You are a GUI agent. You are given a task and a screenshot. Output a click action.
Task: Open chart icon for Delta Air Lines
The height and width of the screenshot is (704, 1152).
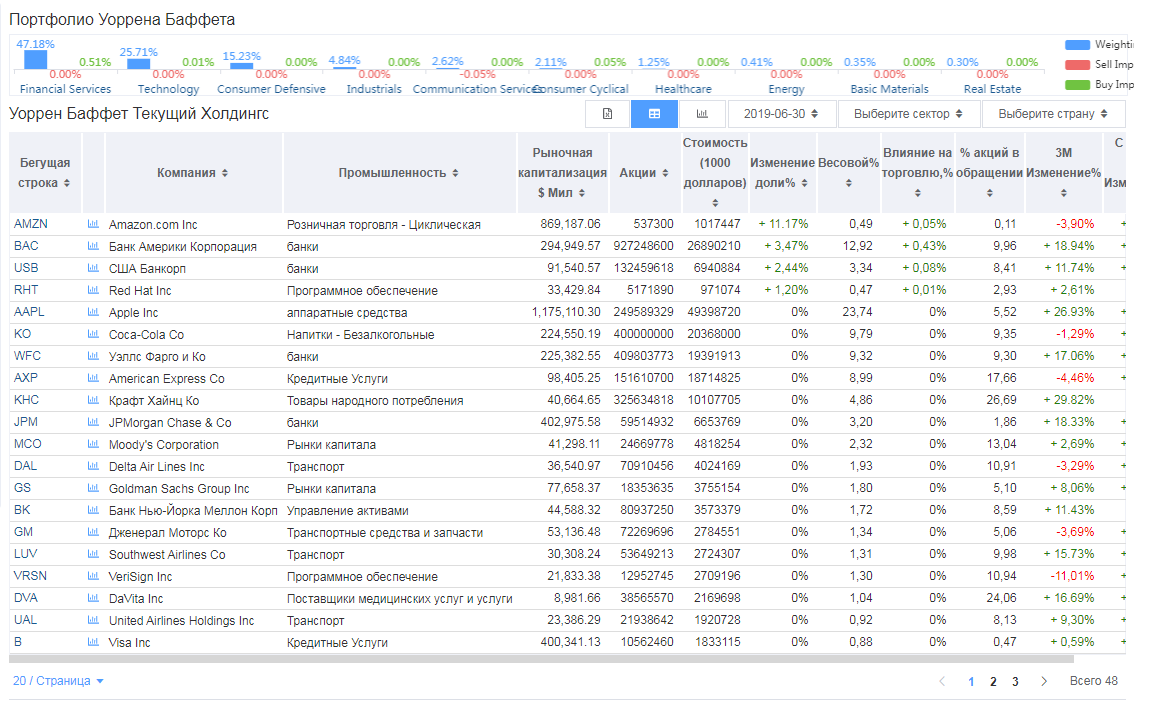[x=93, y=467]
